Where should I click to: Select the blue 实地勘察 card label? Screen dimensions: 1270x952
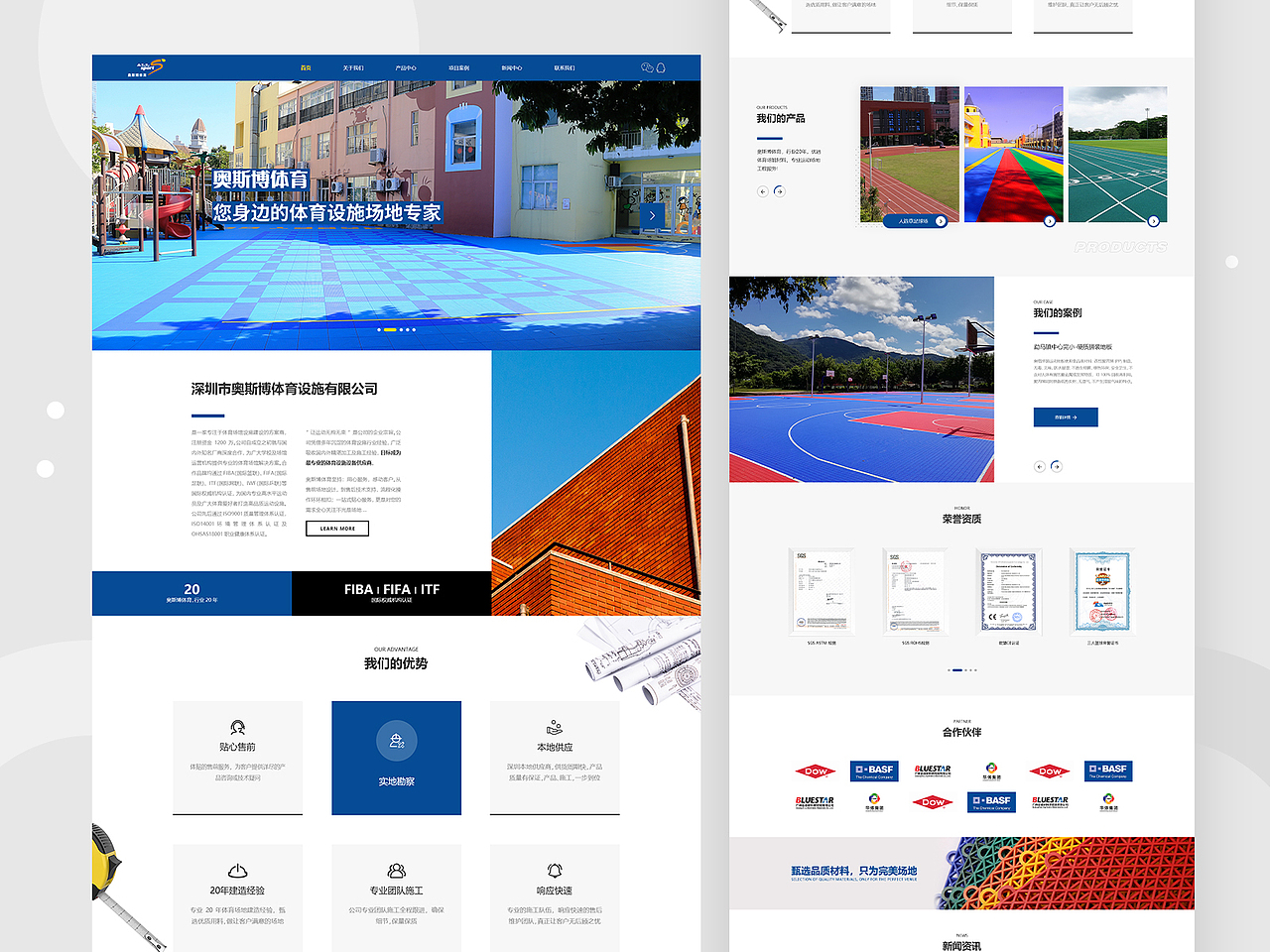[396, 781]
